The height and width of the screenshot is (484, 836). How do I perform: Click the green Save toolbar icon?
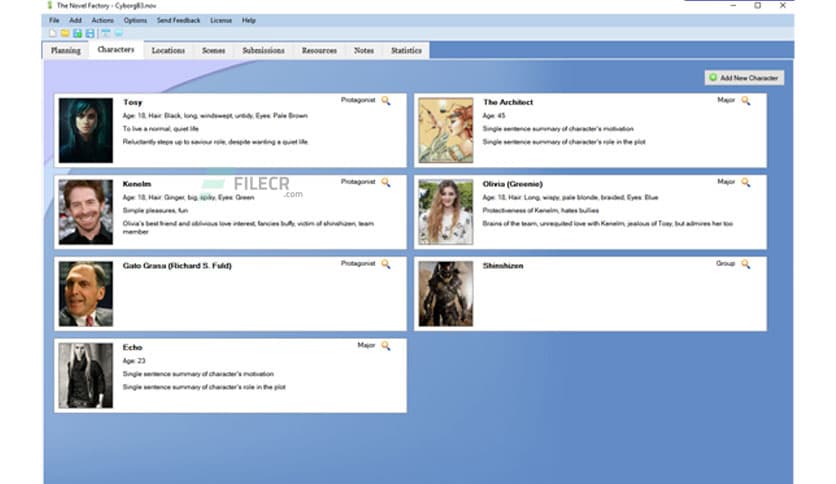(x=77, y=34)
